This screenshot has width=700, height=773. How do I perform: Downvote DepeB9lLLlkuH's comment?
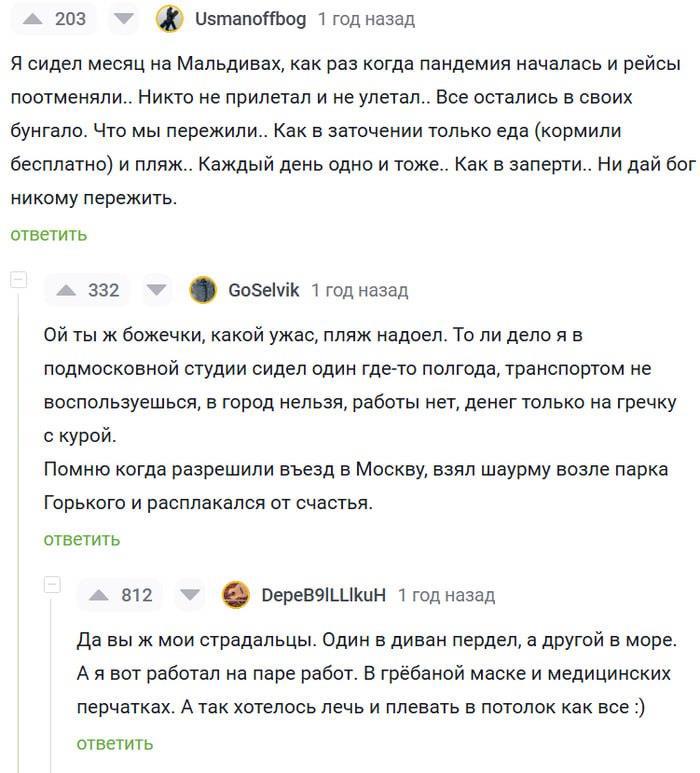click(189, 595)
